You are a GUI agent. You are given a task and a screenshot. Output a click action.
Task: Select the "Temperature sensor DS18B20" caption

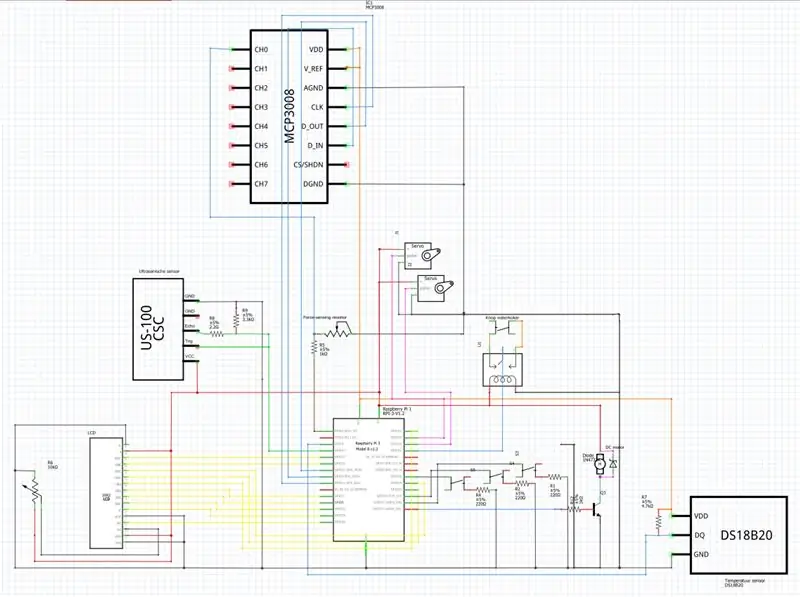pyautogui.click(x=744, y=583)
